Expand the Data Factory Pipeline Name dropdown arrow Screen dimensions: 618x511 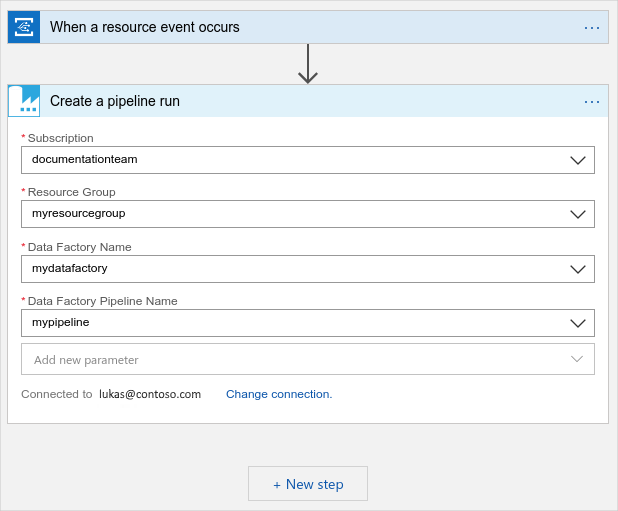[x=577, y=323]
